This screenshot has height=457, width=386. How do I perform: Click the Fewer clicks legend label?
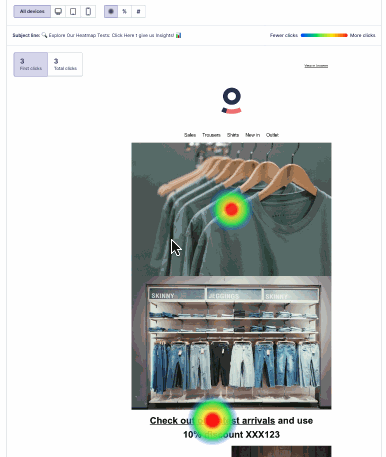(284, 35)
